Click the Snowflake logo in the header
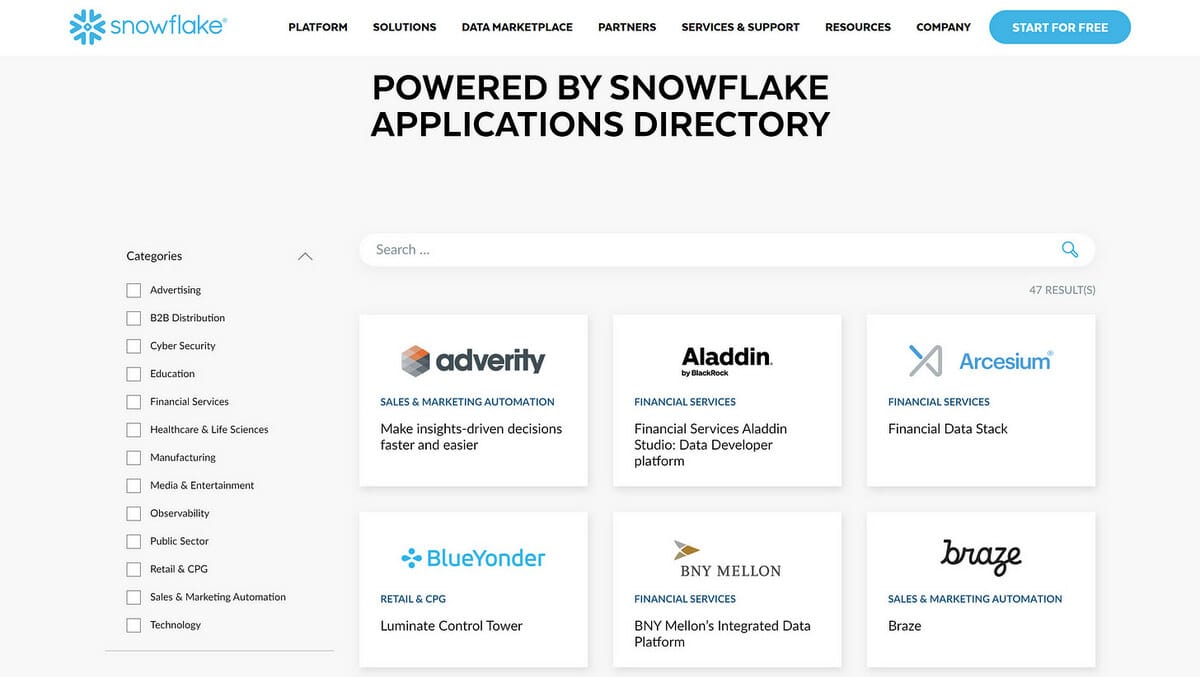The width and height of the screenshot is (1200, 677). [x=148, y=27]
